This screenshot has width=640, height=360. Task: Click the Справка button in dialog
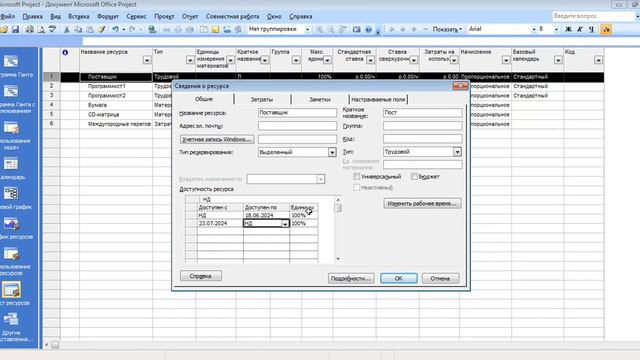[x=201, y=276]
